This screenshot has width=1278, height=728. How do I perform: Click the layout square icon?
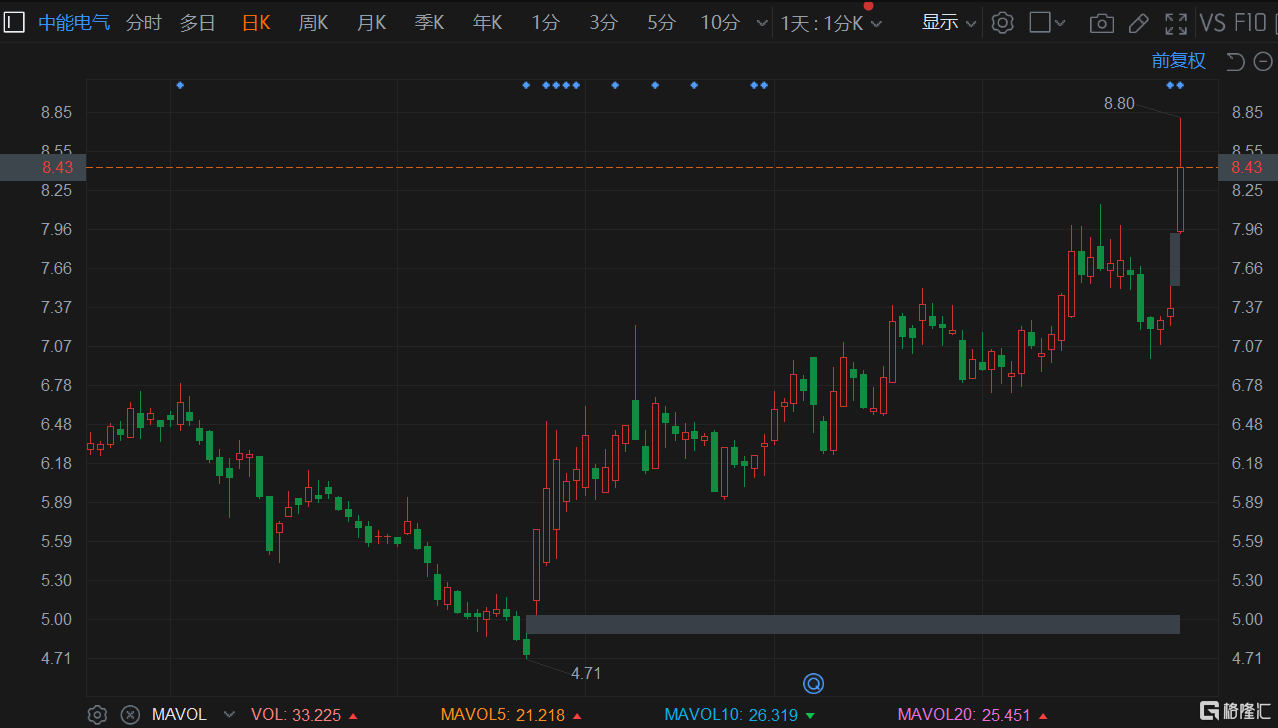coord(1040,22)
